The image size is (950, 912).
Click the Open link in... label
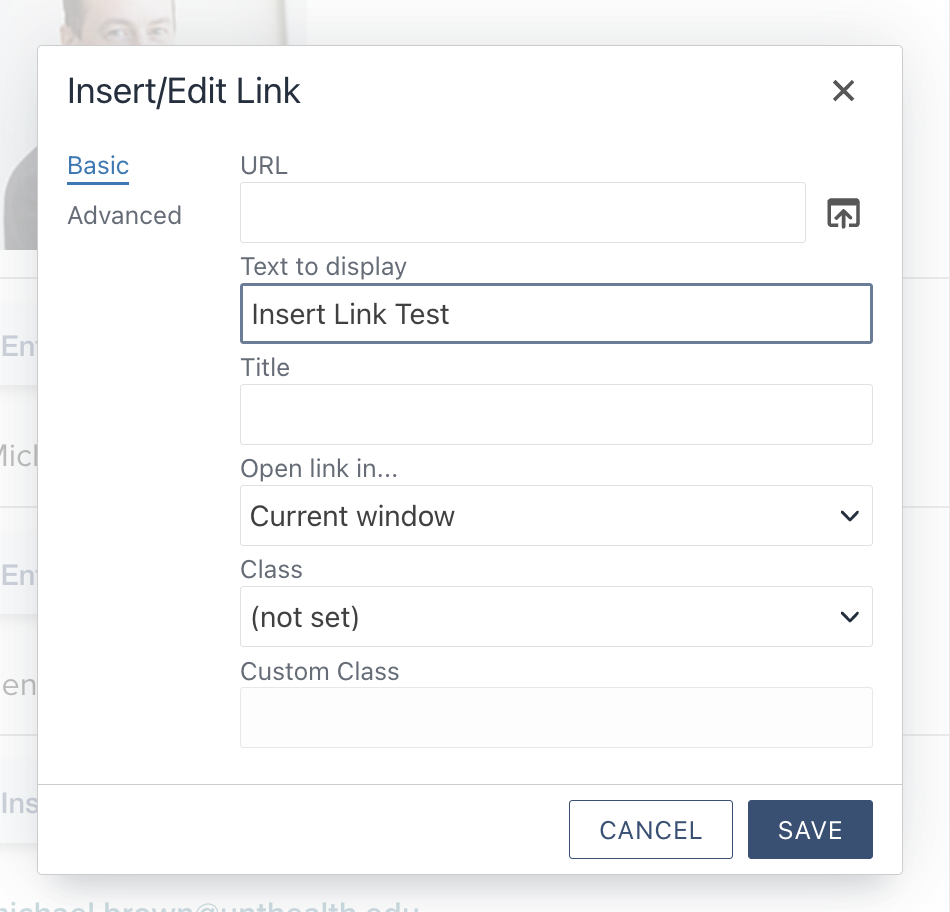tap(320, 469)
